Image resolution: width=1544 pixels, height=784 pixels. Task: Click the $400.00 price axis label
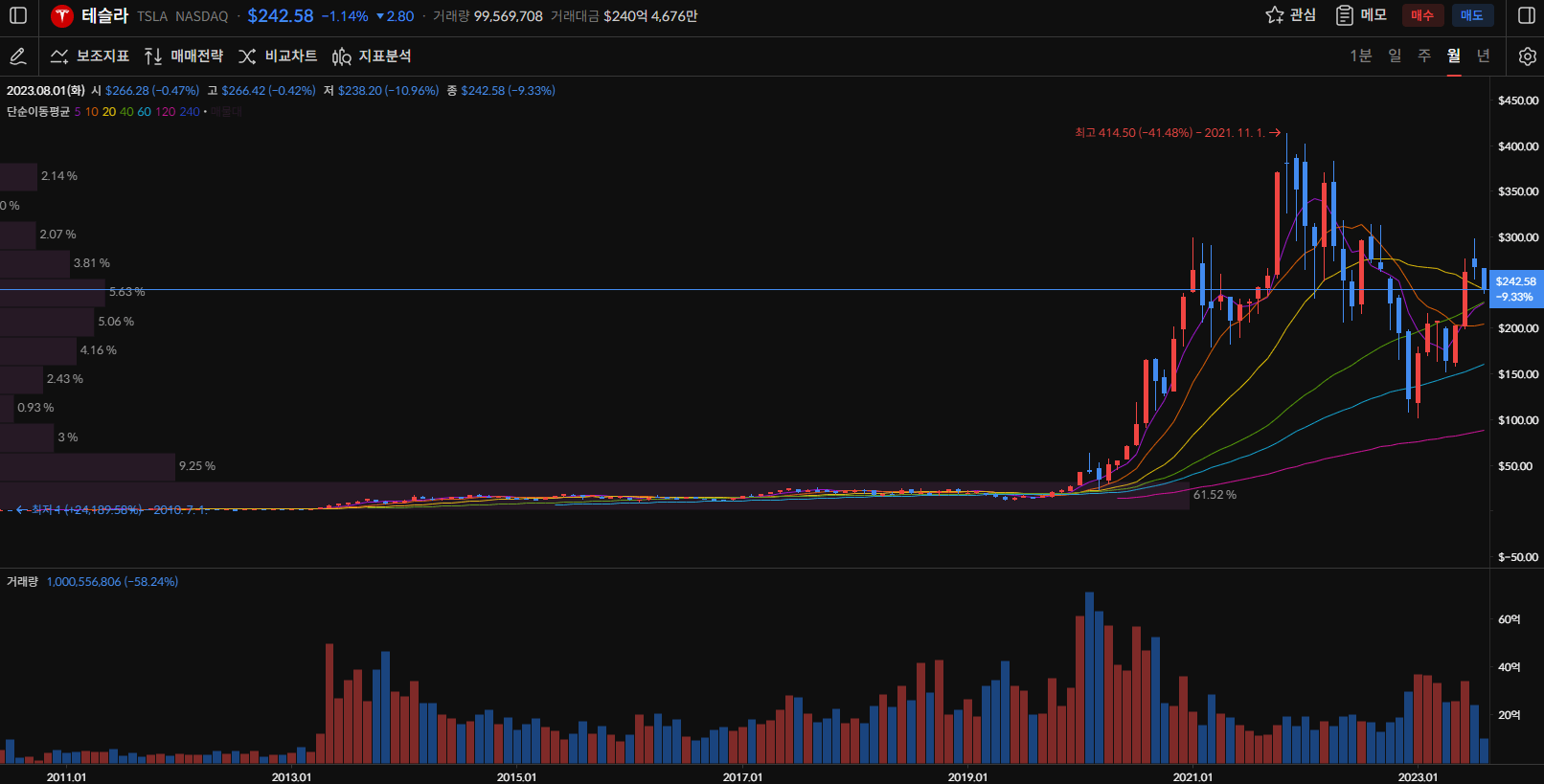[1518, 146]
